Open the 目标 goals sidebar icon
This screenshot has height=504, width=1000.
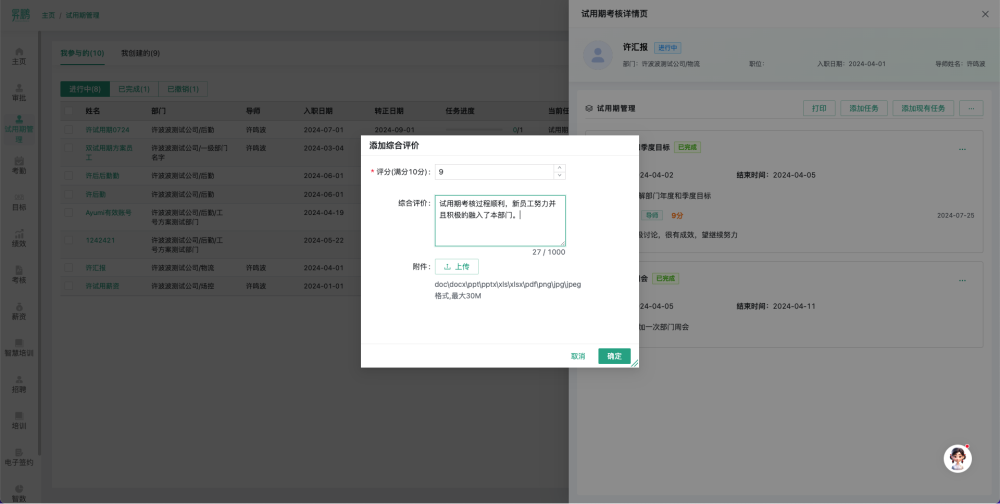[x=19, y=201]
